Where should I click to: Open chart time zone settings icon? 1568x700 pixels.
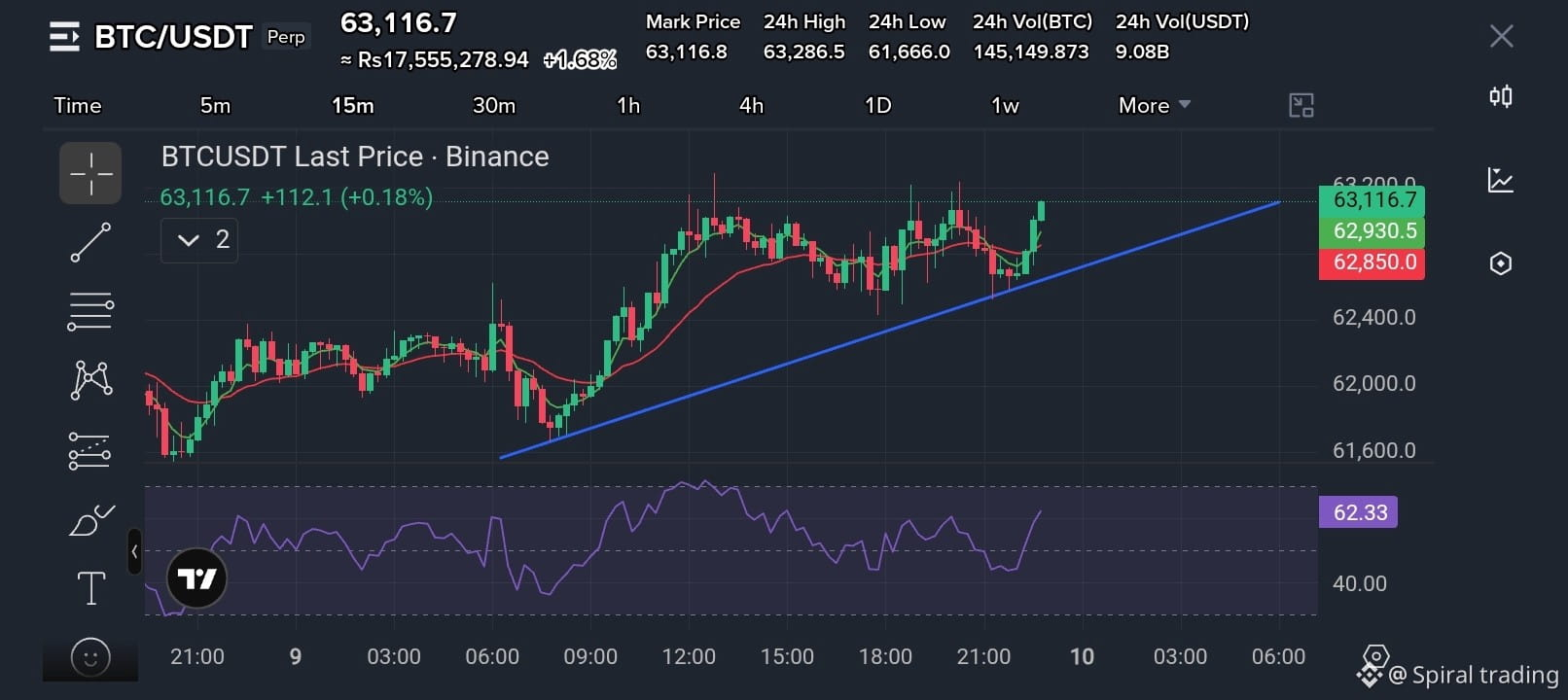[1374, 656]
